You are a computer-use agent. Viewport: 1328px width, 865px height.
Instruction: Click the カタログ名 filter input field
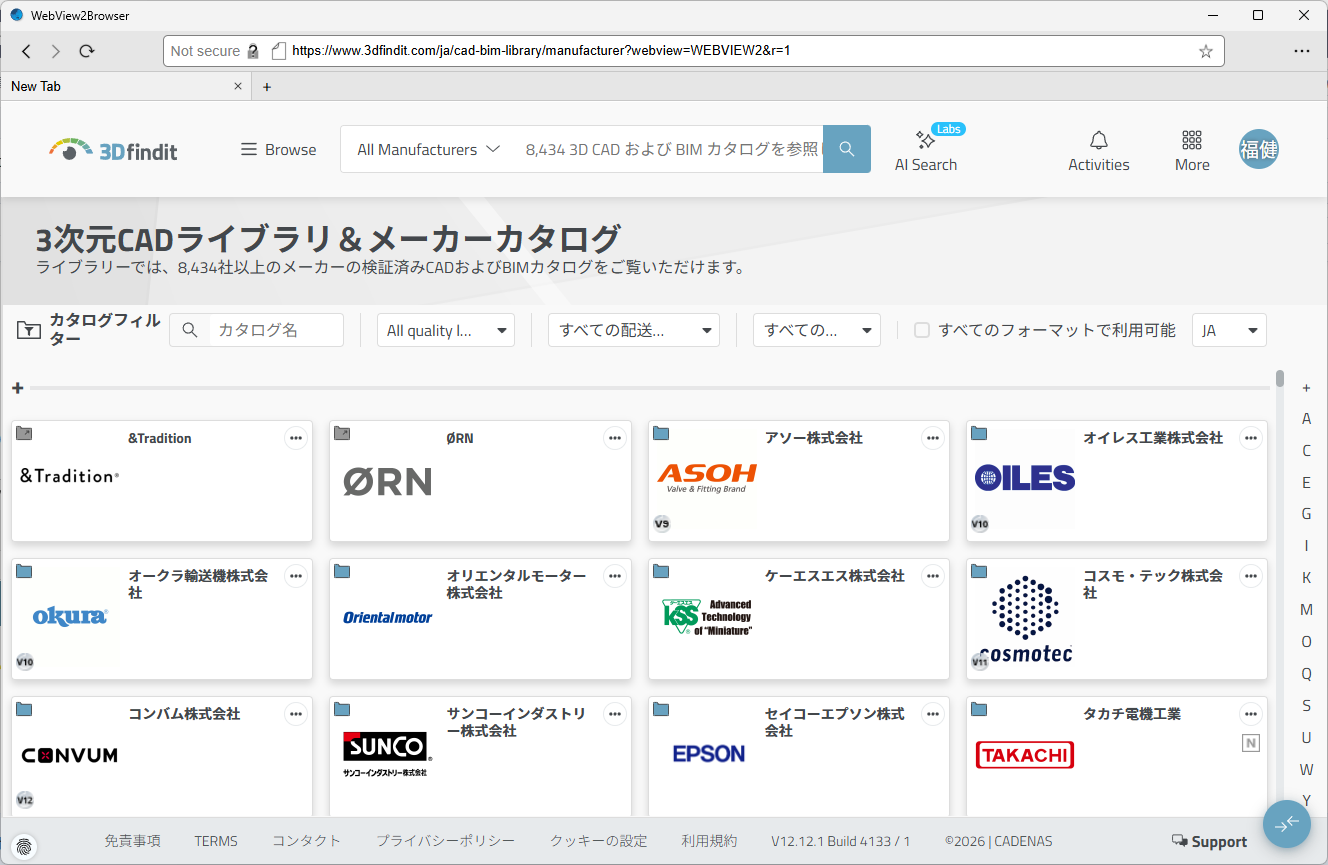[270, 330]
